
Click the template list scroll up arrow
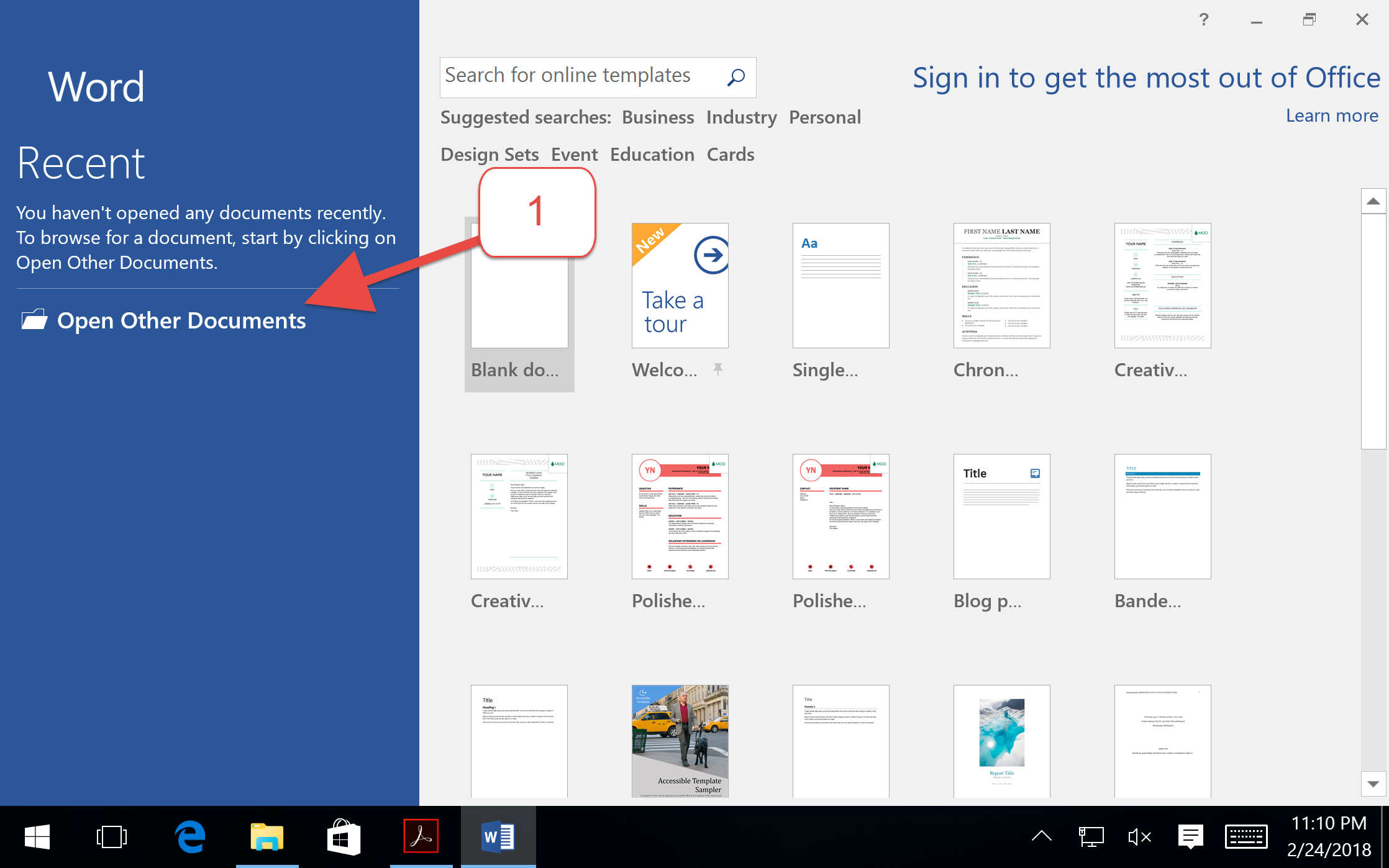tap(1373, 201)
